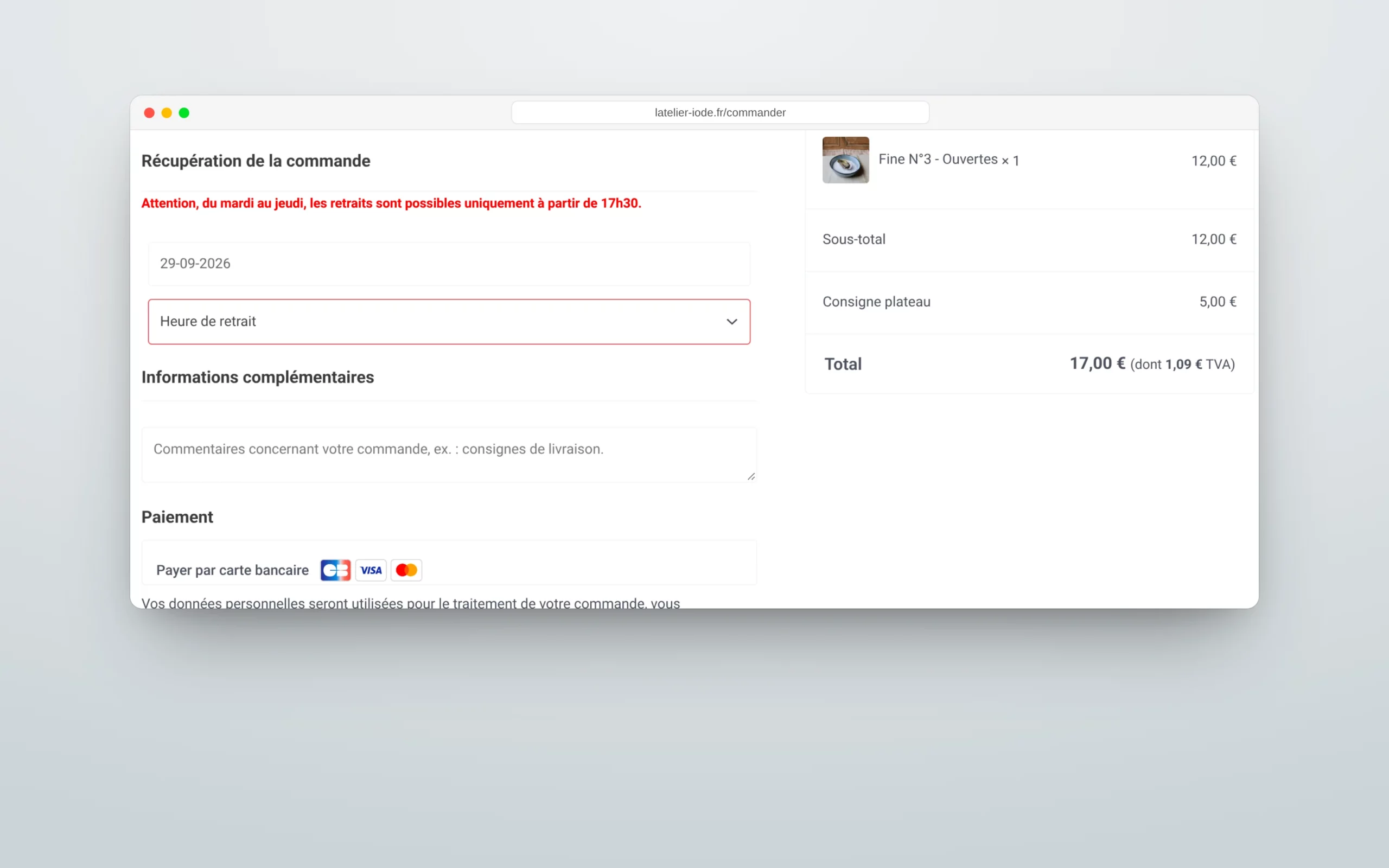Click the pickup date field 29-09-2026
Viewport: 1389px width, 868px height.
(x=449, y=264)
